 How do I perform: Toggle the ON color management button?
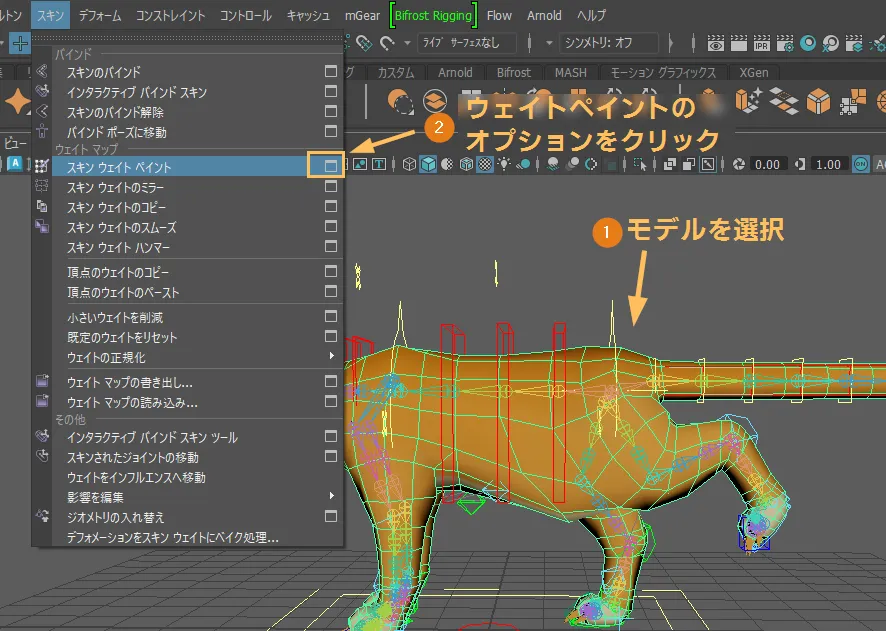pos(861,165)
